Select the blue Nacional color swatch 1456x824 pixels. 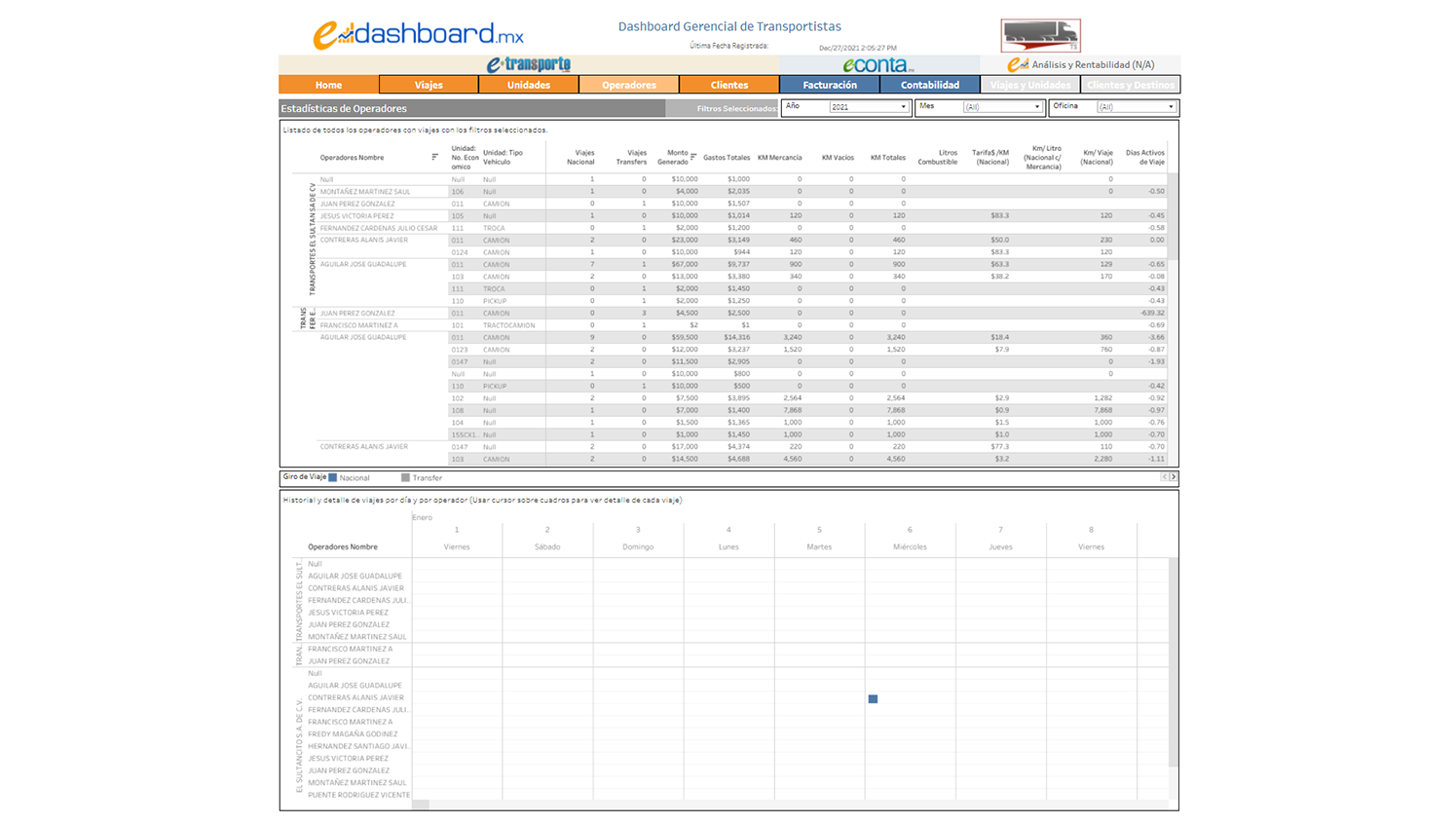tap(331, 477)
